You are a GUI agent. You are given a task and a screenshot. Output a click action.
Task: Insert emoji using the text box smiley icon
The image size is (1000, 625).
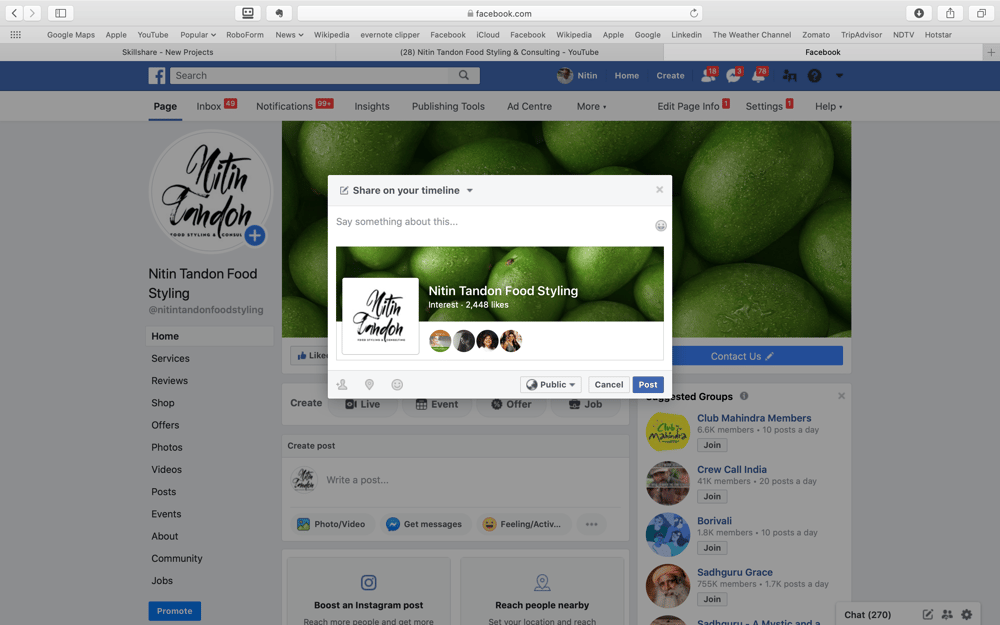(x=661, y=225)
